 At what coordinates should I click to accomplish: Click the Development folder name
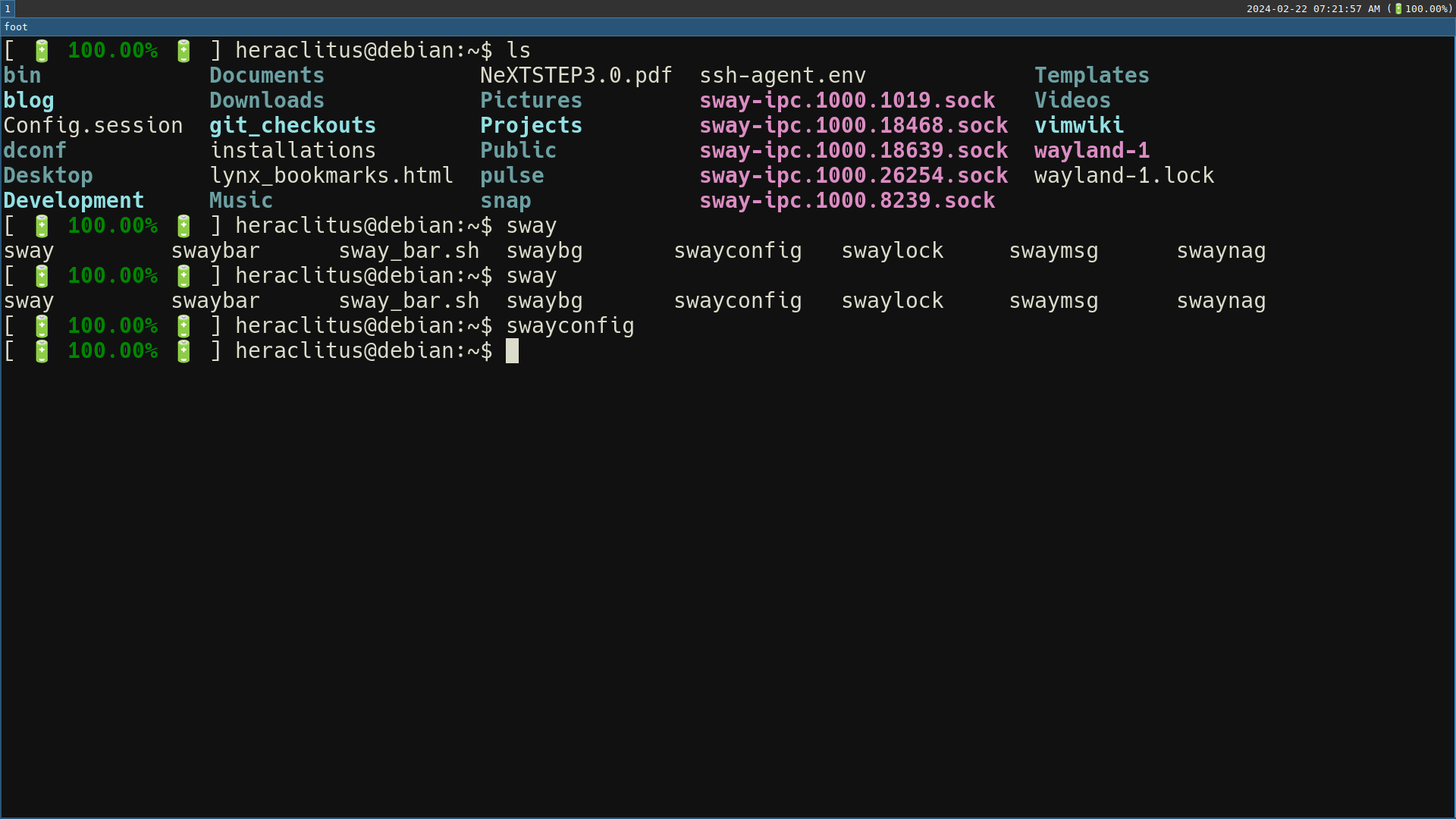tap(74, 199)
